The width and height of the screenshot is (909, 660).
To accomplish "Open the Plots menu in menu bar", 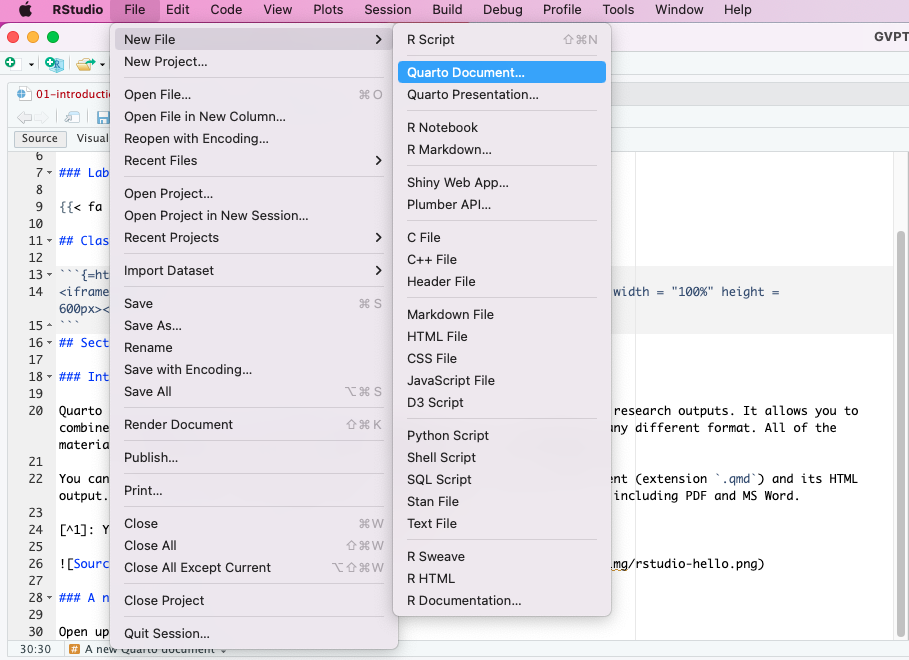I will point(327,10).
